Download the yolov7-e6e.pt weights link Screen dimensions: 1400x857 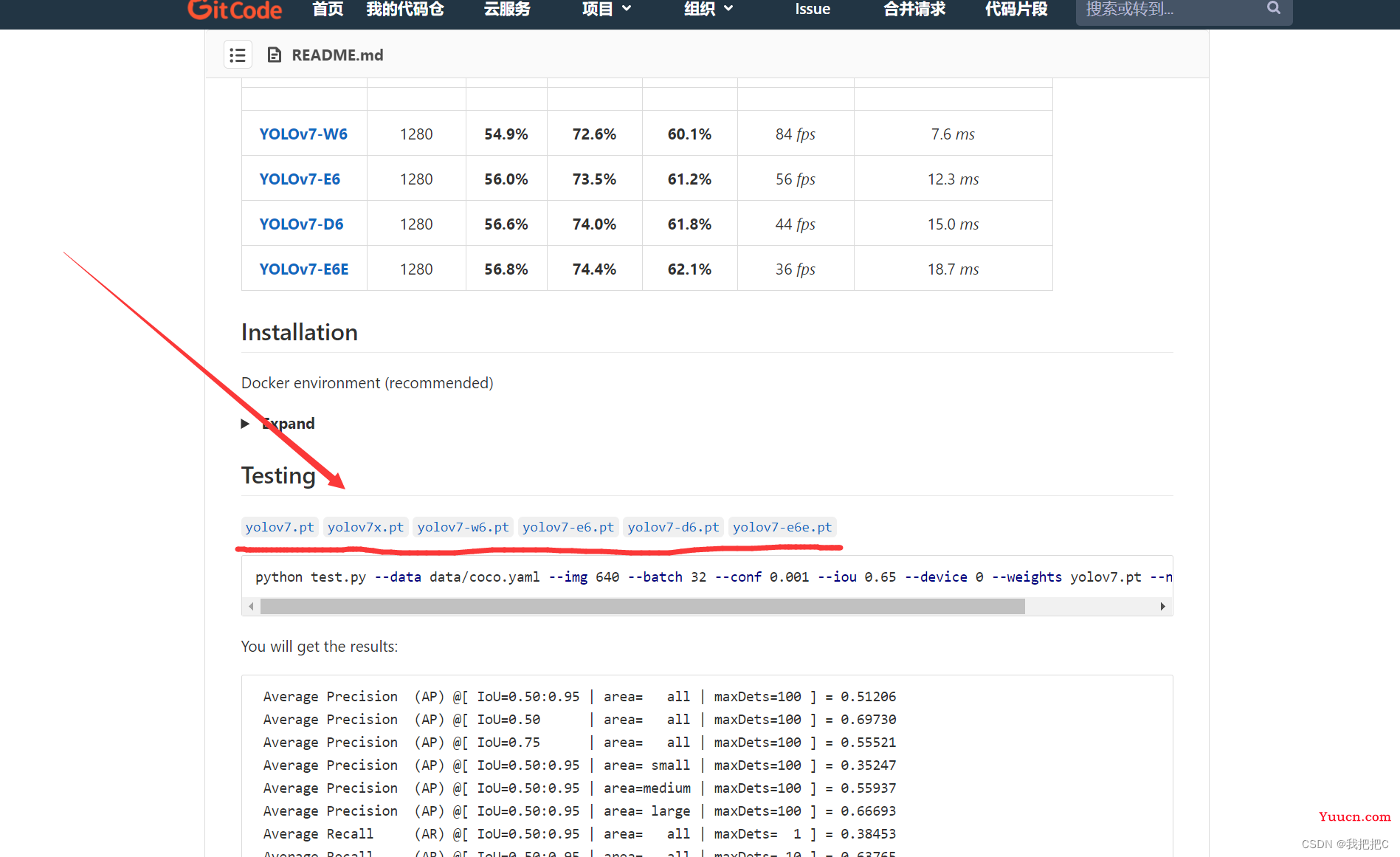[x=782, y=527]
